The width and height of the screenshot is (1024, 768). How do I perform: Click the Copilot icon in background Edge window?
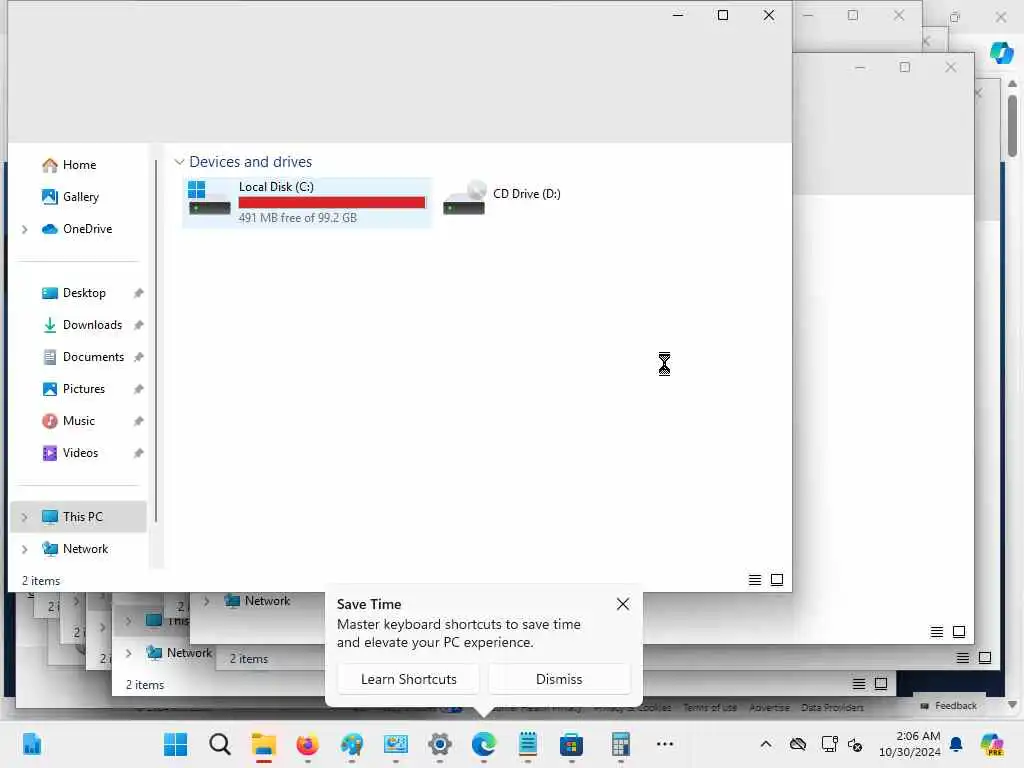click(x=1001, y=52)
